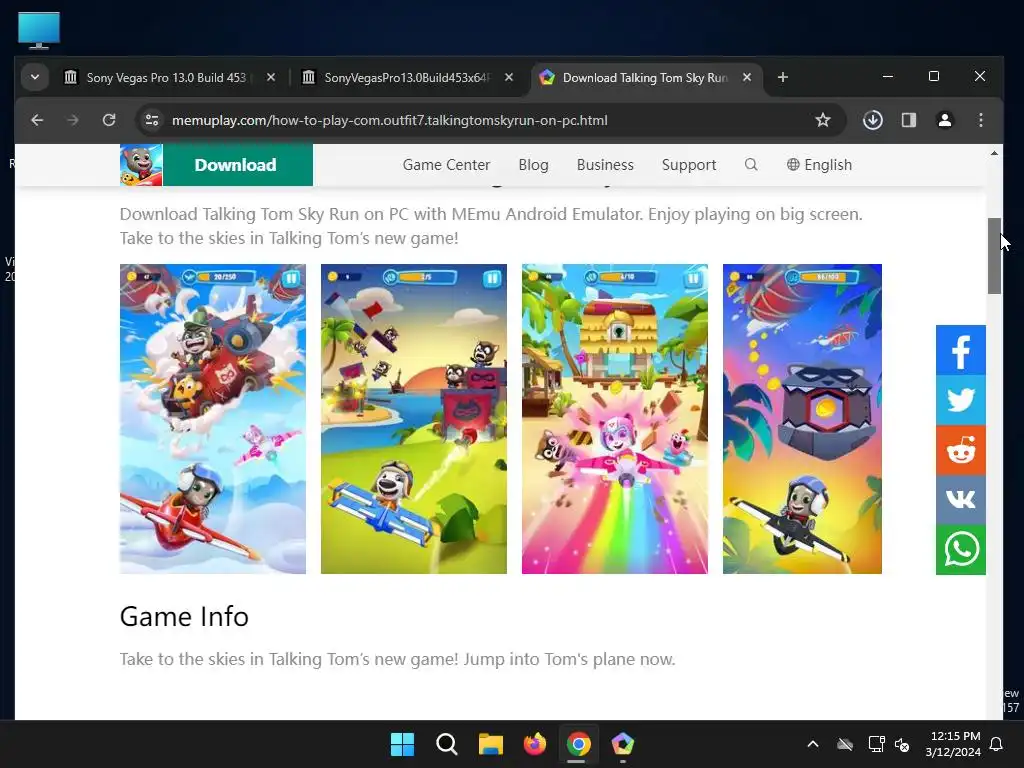Open File Explorer from taskbar
1024x768 pixels.
[x=490, y=744]
